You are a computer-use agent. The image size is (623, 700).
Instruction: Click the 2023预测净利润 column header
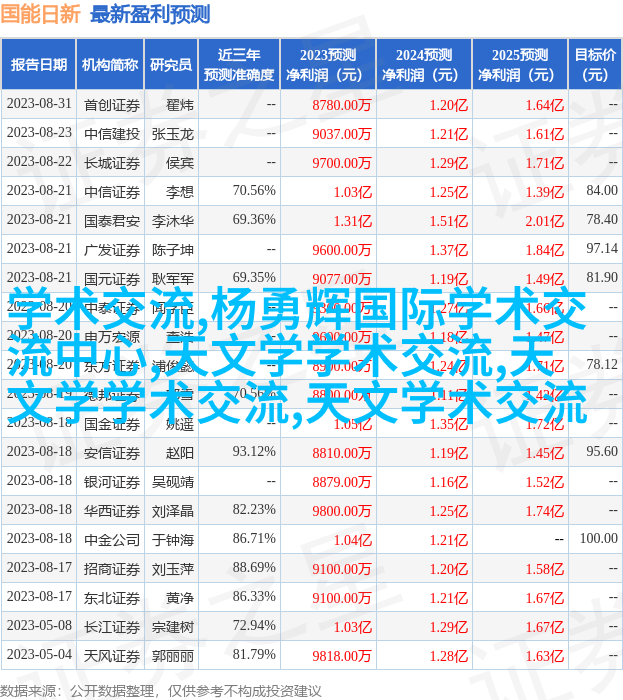(x=327, y=65)
